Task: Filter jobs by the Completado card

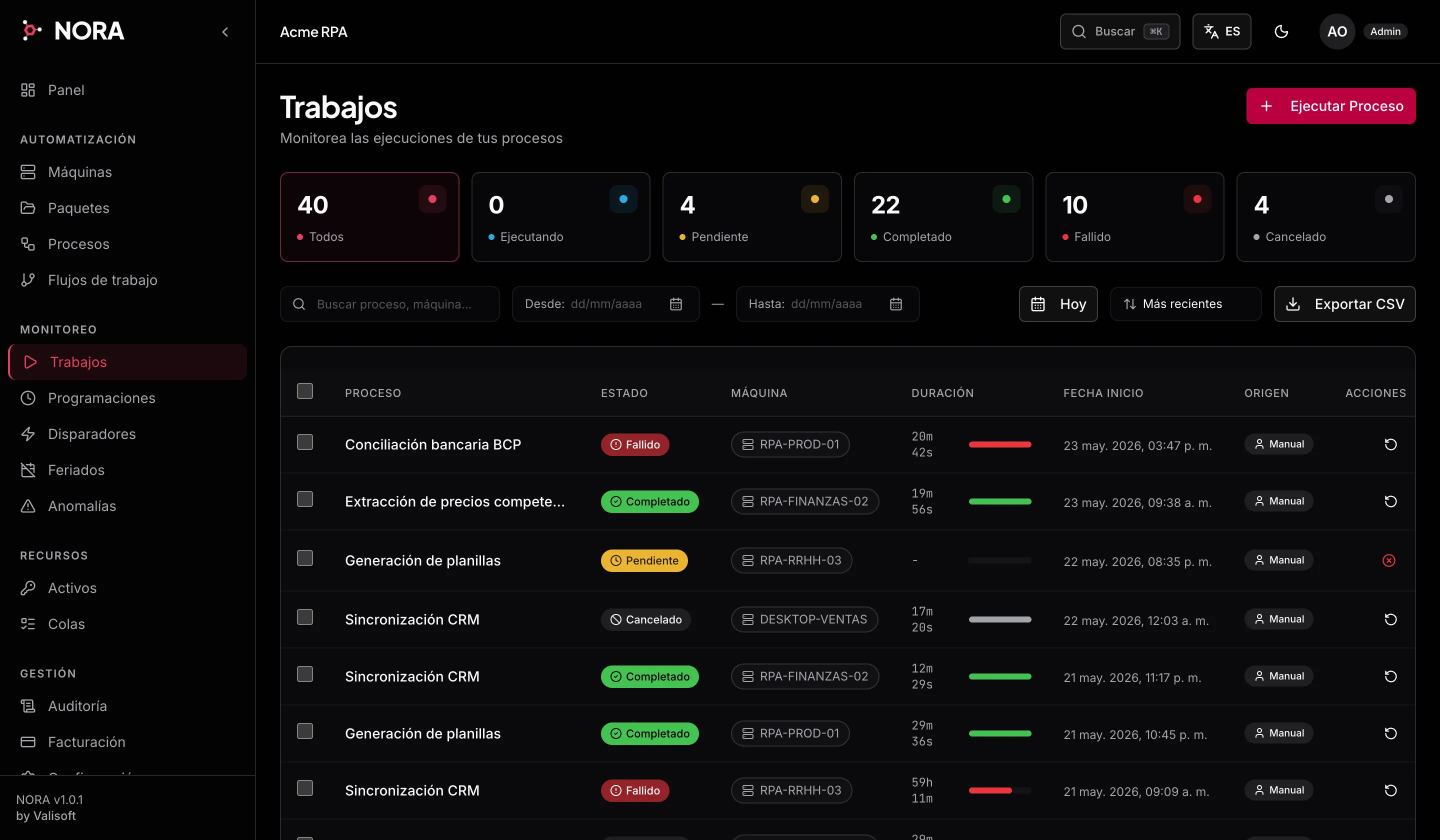Action: (x=943, y=217)
